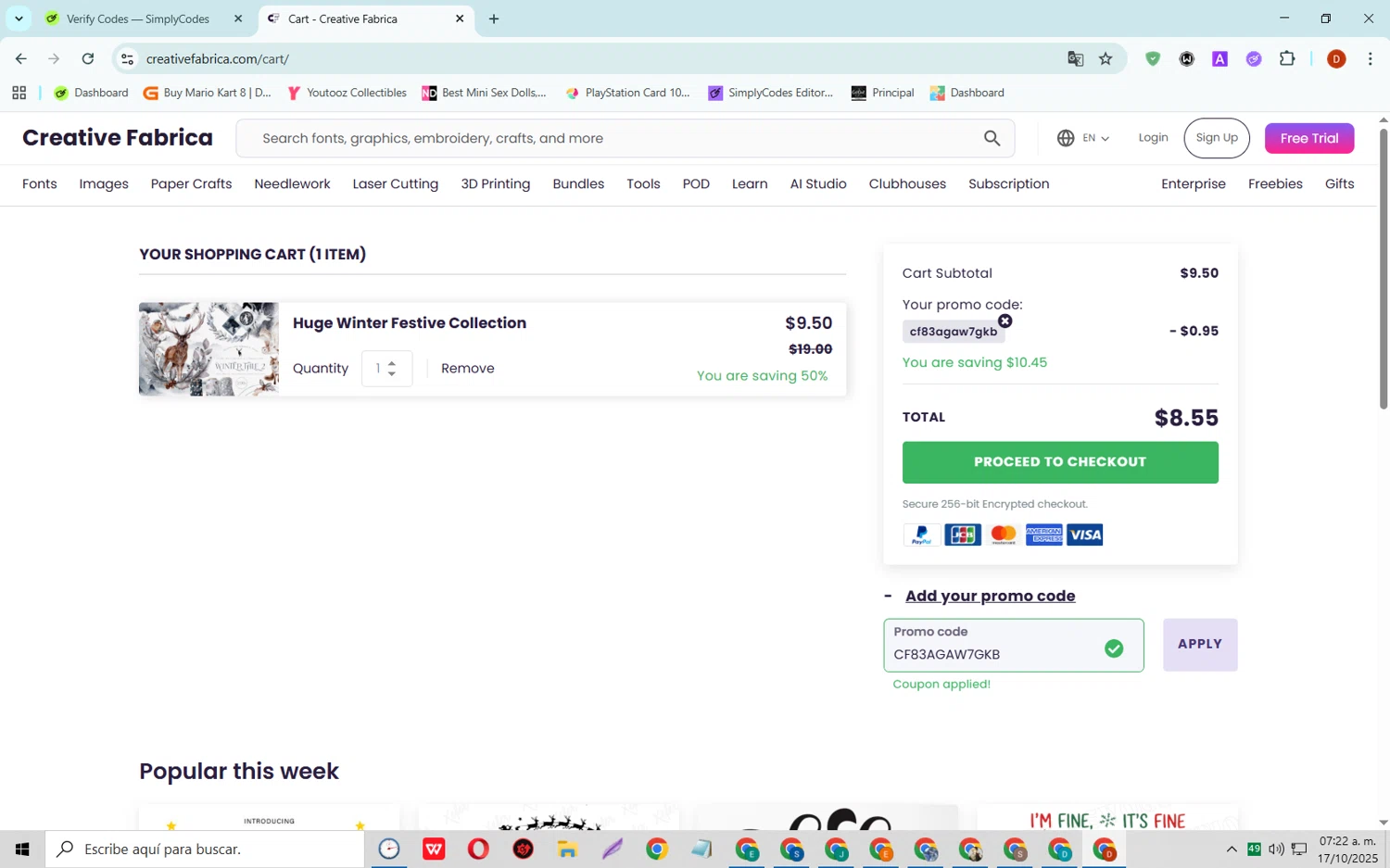The width and height of the screenshot is (1390, 868).
Task: Open Paper Crafts category
Action: pyautogui.click(x=192, y=184)
